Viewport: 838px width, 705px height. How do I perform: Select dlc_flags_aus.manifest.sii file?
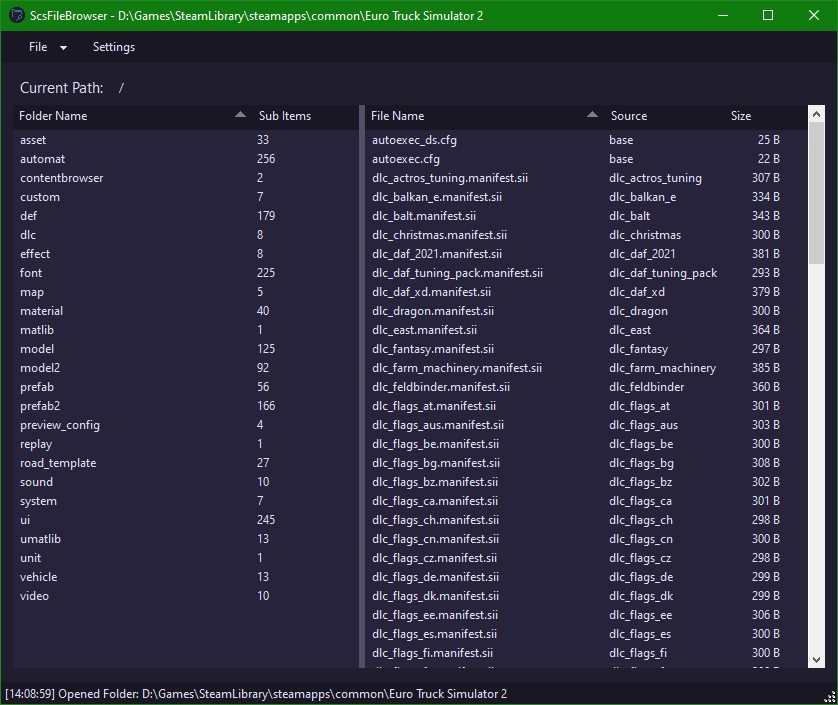[587, 425]
